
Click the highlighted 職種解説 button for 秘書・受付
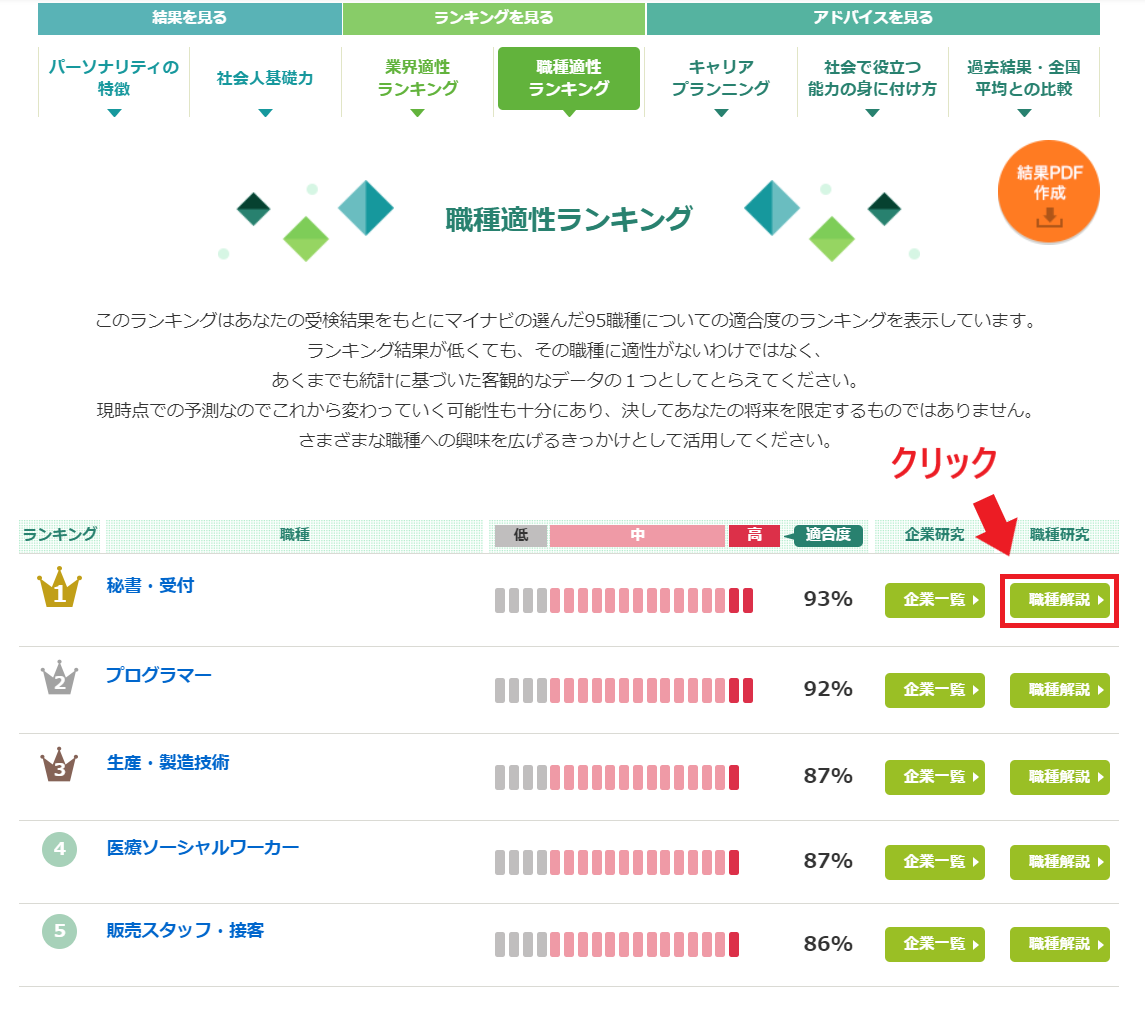[1059, 600]
